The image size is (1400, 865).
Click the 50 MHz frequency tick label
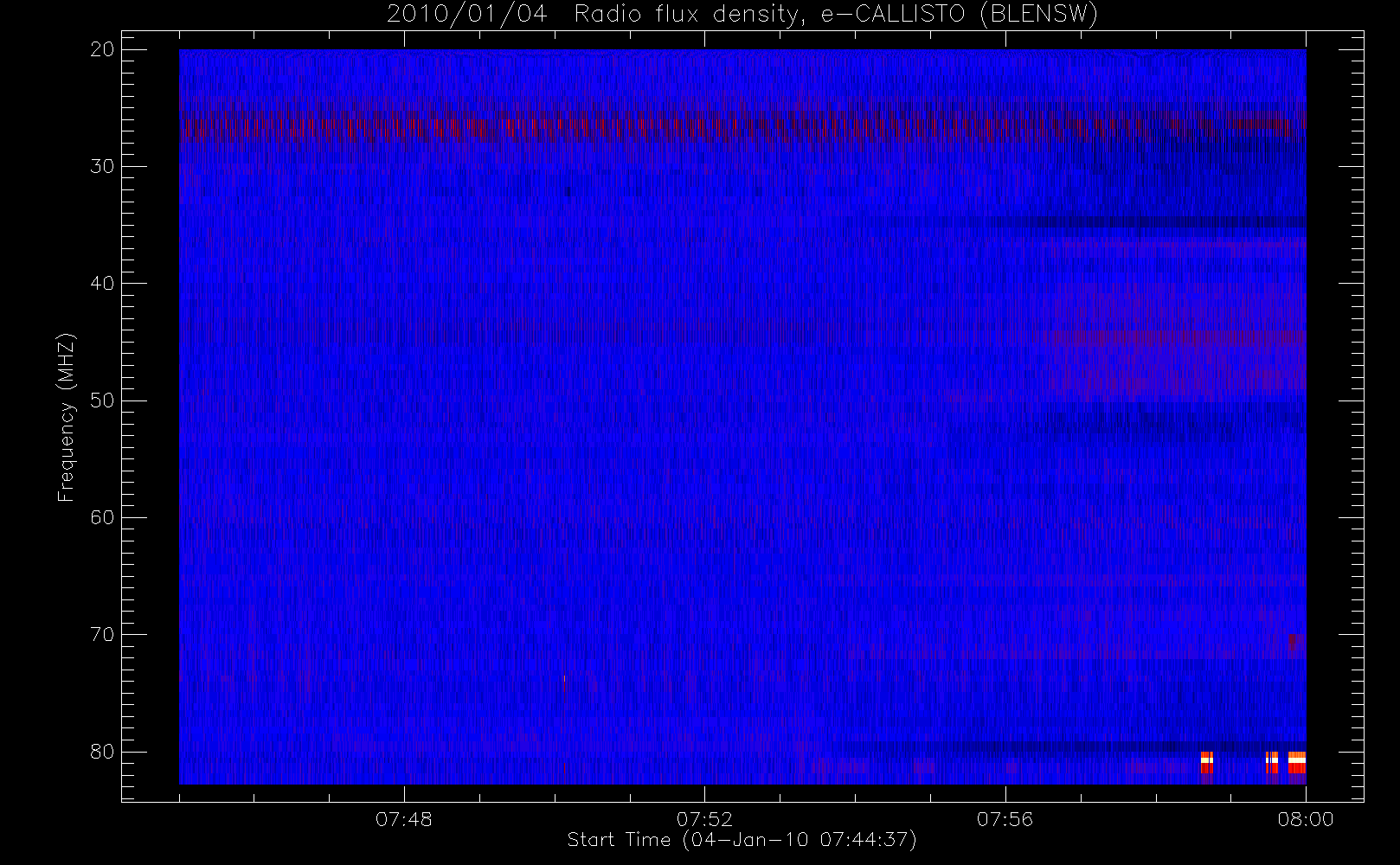[x=102, y=400]
